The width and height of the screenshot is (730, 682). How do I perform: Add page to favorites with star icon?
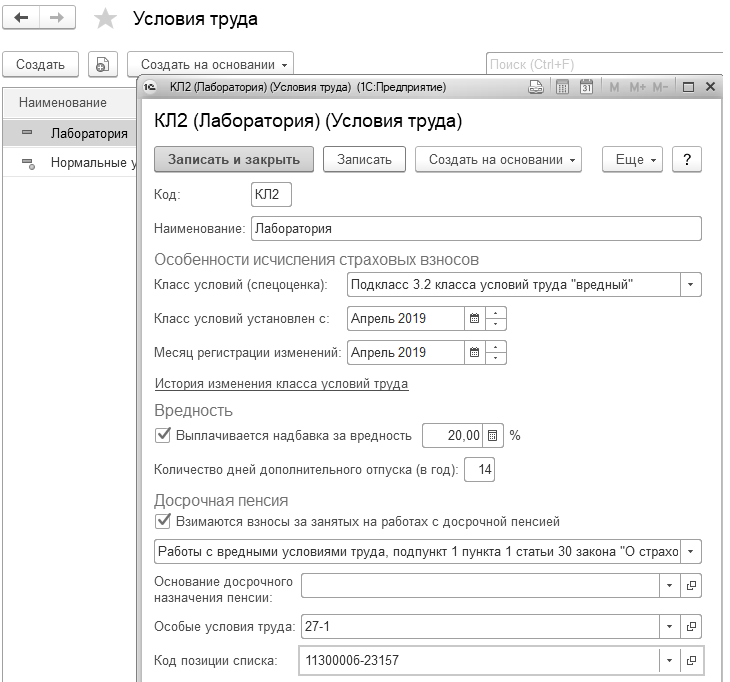105,19
